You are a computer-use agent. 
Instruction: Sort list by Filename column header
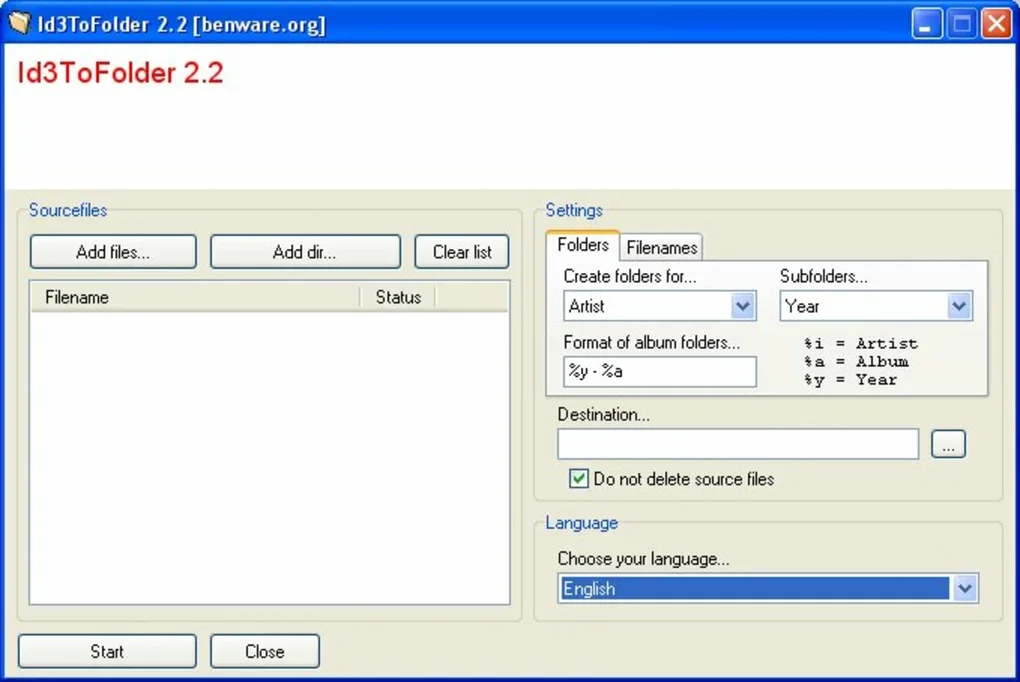click(195, 297)
